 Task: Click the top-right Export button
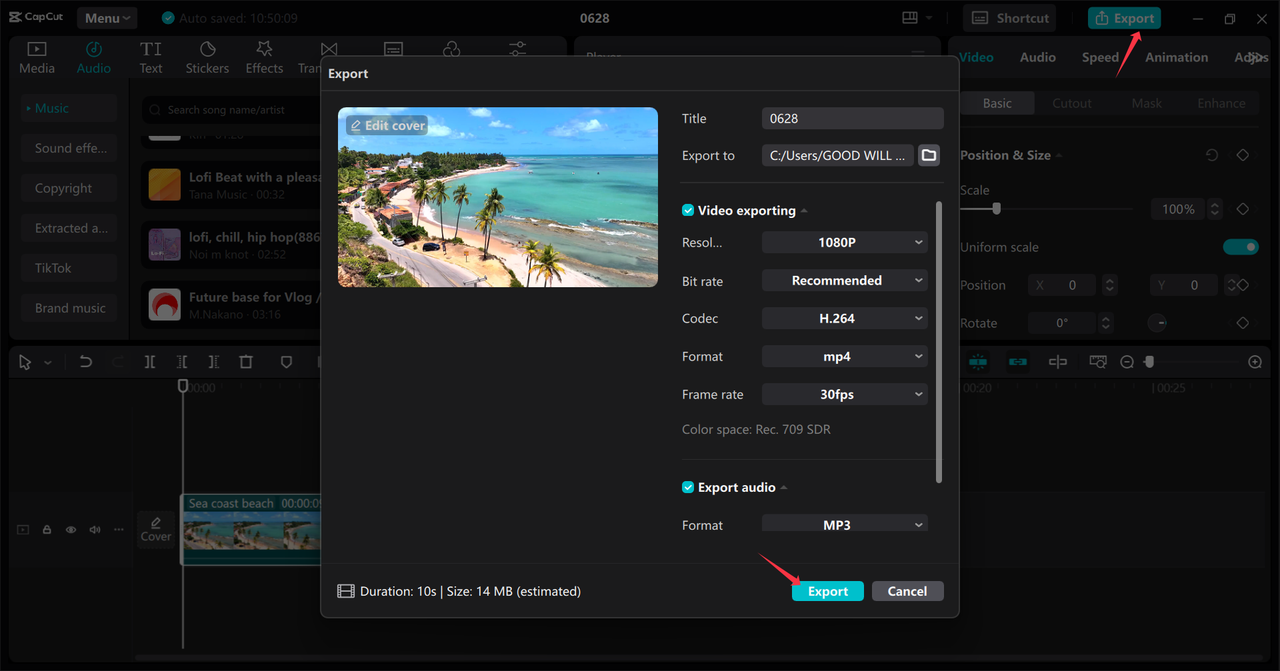pyautogui.click(x=1125, y=18)
